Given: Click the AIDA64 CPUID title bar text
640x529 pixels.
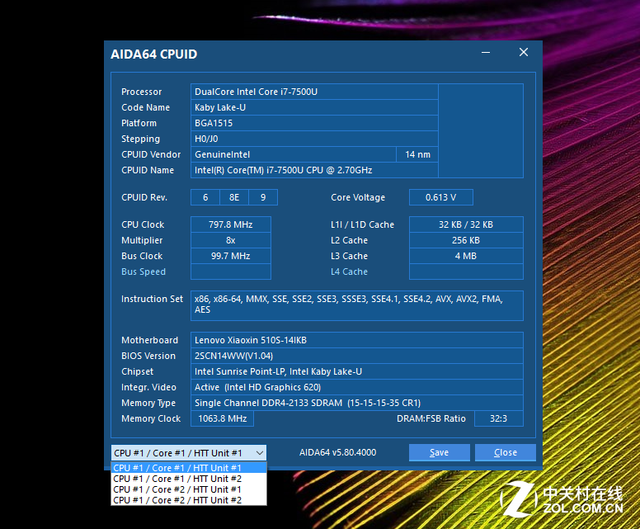Looking at the screenshot, I should click(154, 54).
